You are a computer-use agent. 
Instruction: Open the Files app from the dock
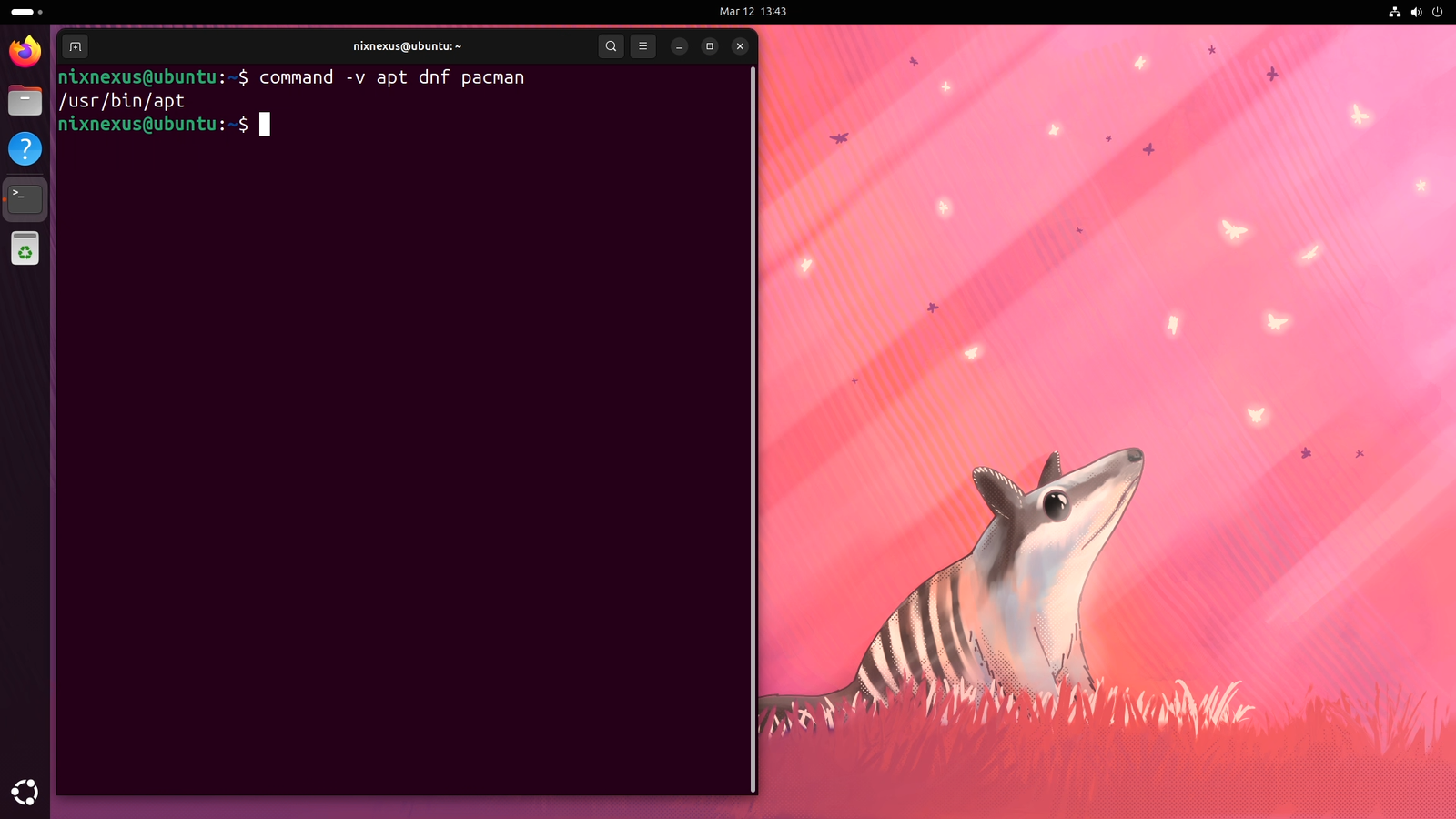25,100
